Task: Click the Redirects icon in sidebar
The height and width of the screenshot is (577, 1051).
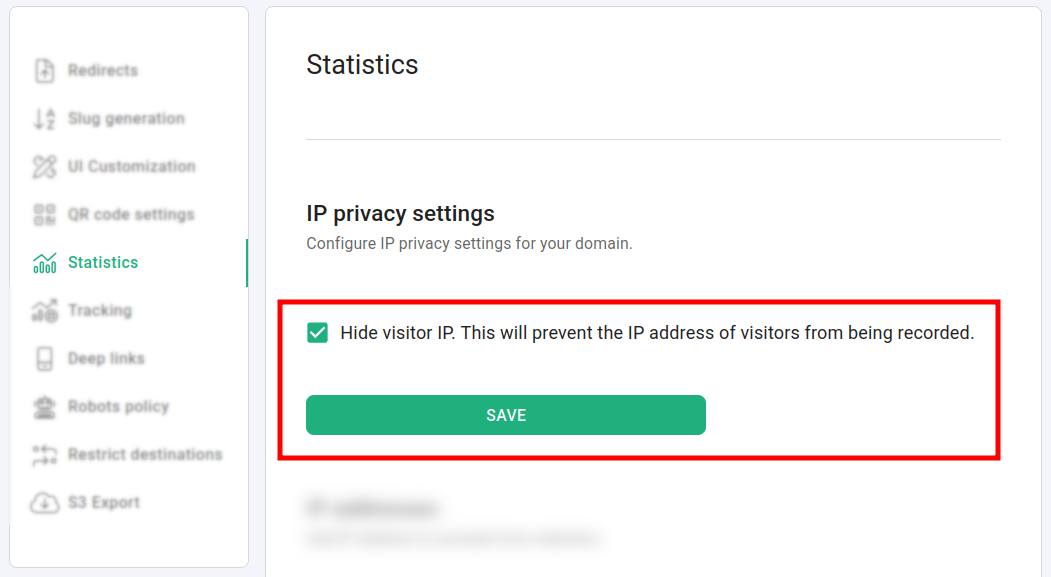Action: pyautogui.click(x=44, y=71)
